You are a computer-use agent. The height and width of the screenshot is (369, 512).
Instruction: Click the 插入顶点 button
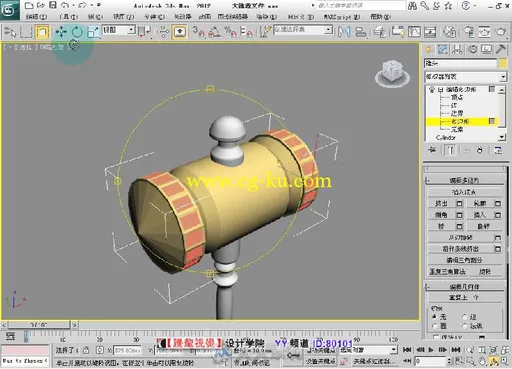[464, 192]
